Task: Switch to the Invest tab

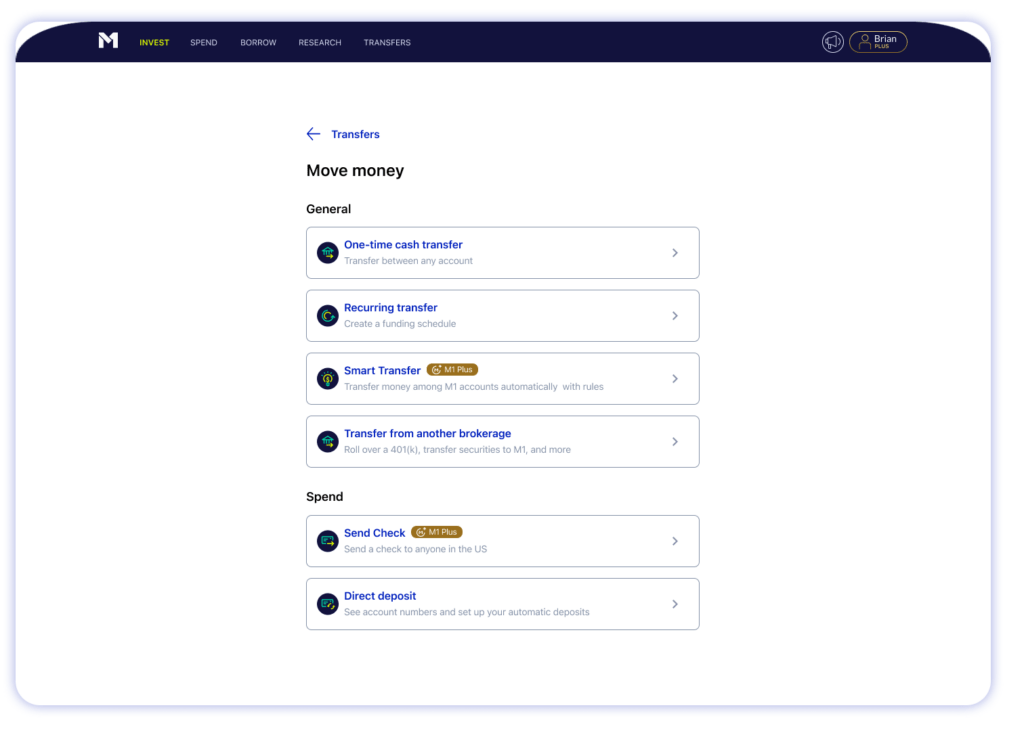Action: click(x=154, y=42)
